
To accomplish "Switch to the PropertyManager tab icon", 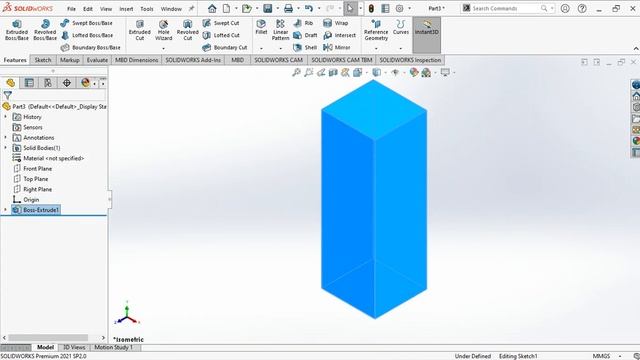I will (29, 83).
